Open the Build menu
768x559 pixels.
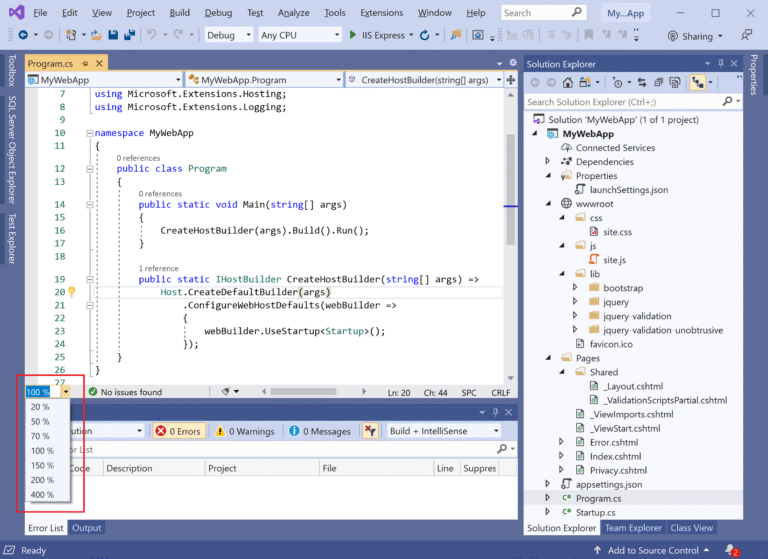[179, 13]
